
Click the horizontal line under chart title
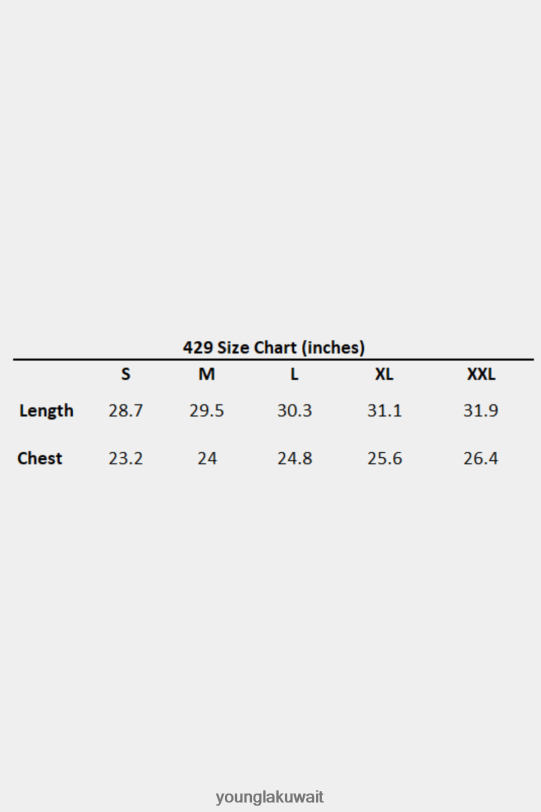click(273, 359)
